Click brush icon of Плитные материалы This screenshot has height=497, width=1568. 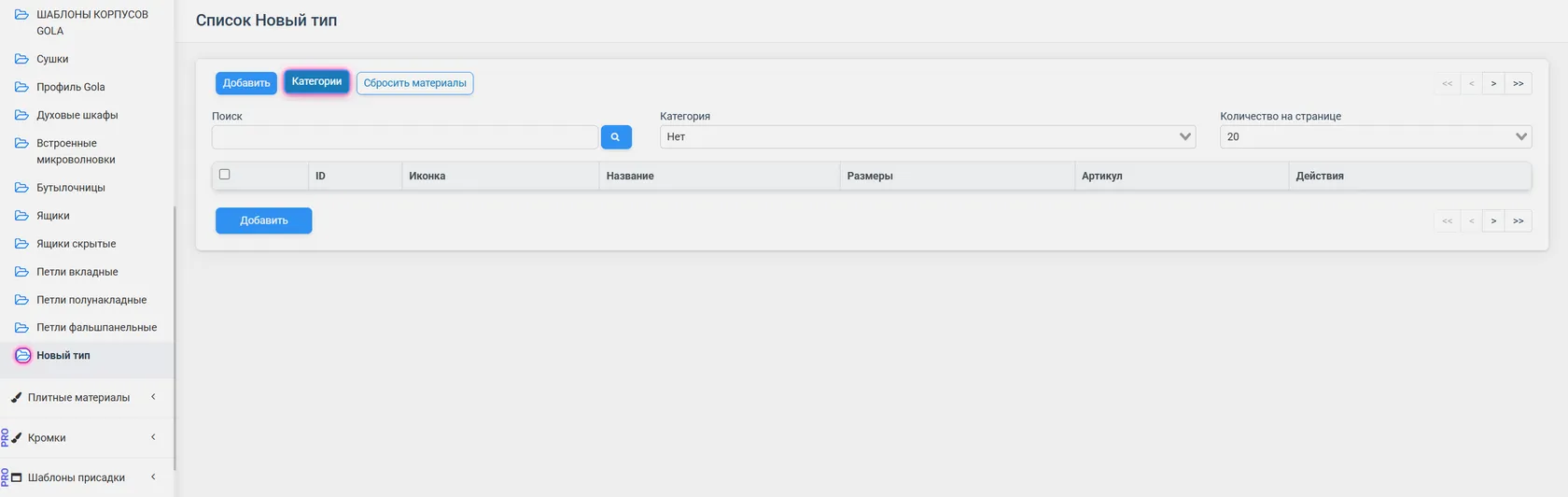pyautogui.click(x=16, y=398)
